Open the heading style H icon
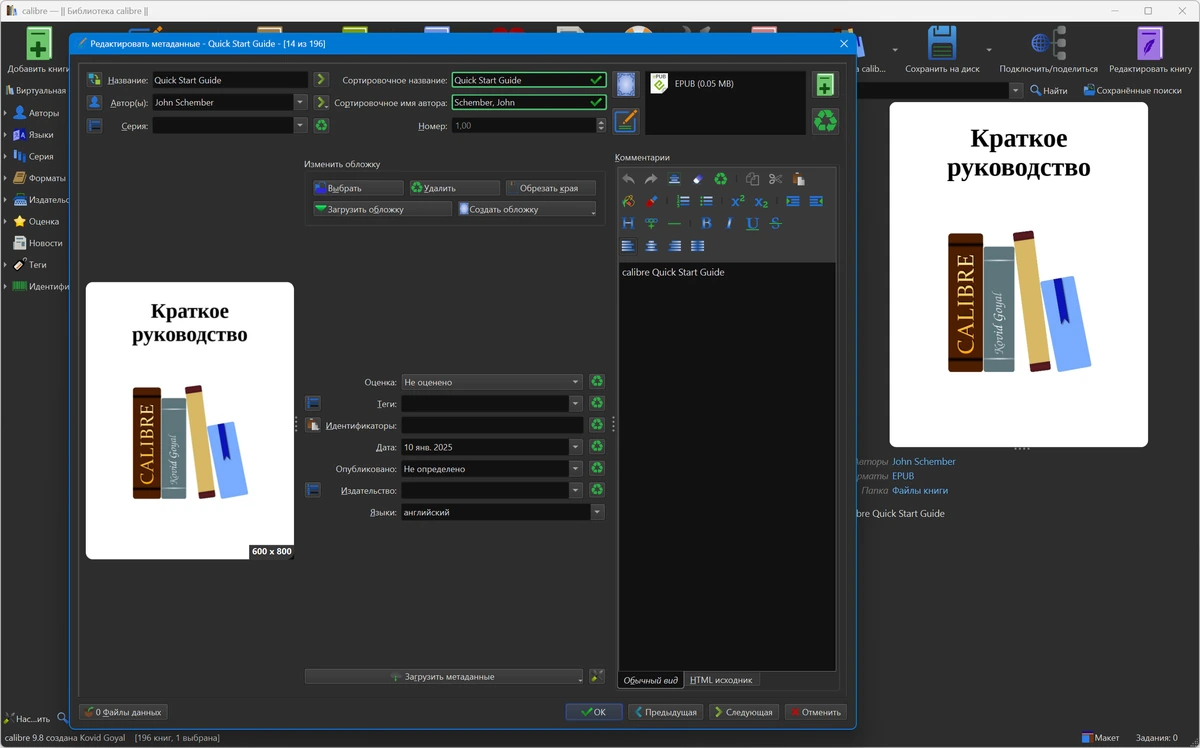Image resolution: width=1200 pixels, height=748 pixels. [x=628, y=223]
